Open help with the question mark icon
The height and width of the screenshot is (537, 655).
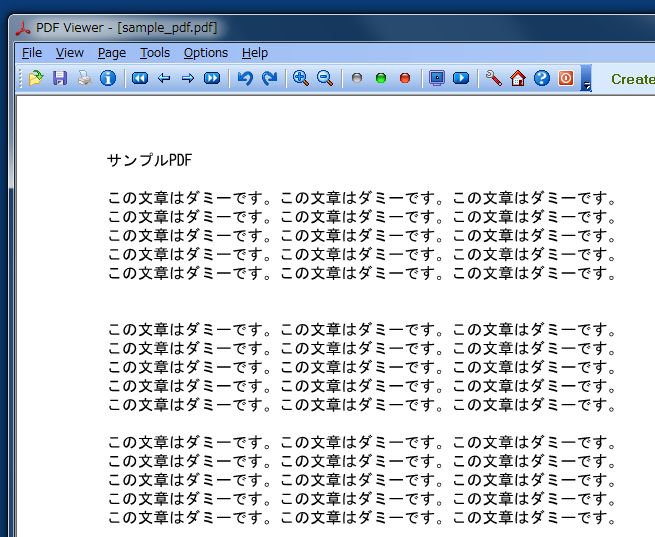[x=542, y=78]
